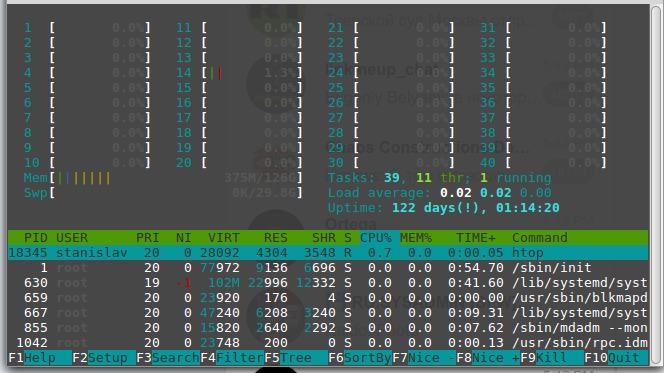Screen dimensions: 664x373
Task: Select process row with PID 630
Action: click(x=328, y=283)
